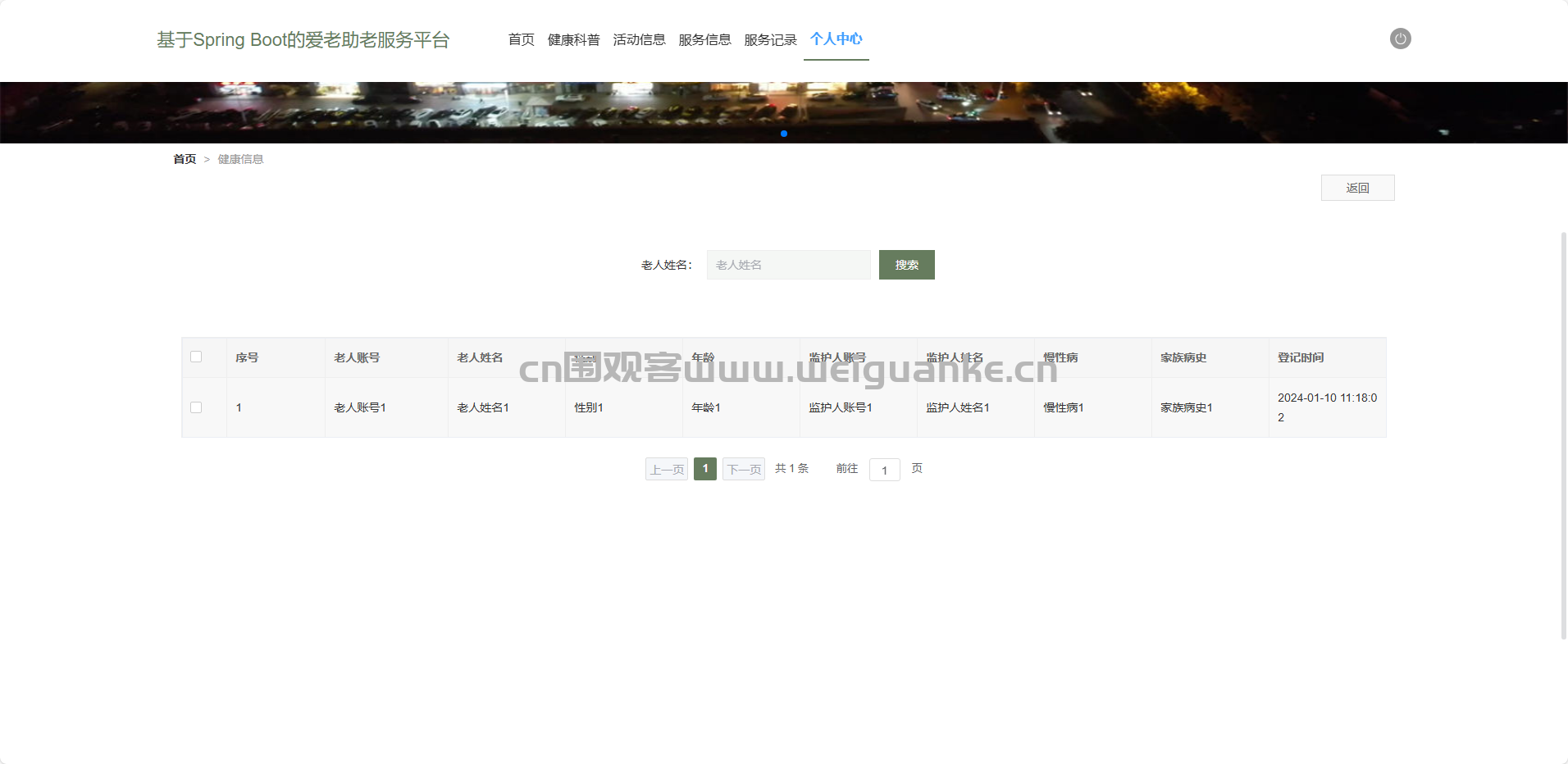Click the vertical page scrollbar
Image resolution: width=1568 pixels, height=764 pixels.
click(x=1563, y=434)
